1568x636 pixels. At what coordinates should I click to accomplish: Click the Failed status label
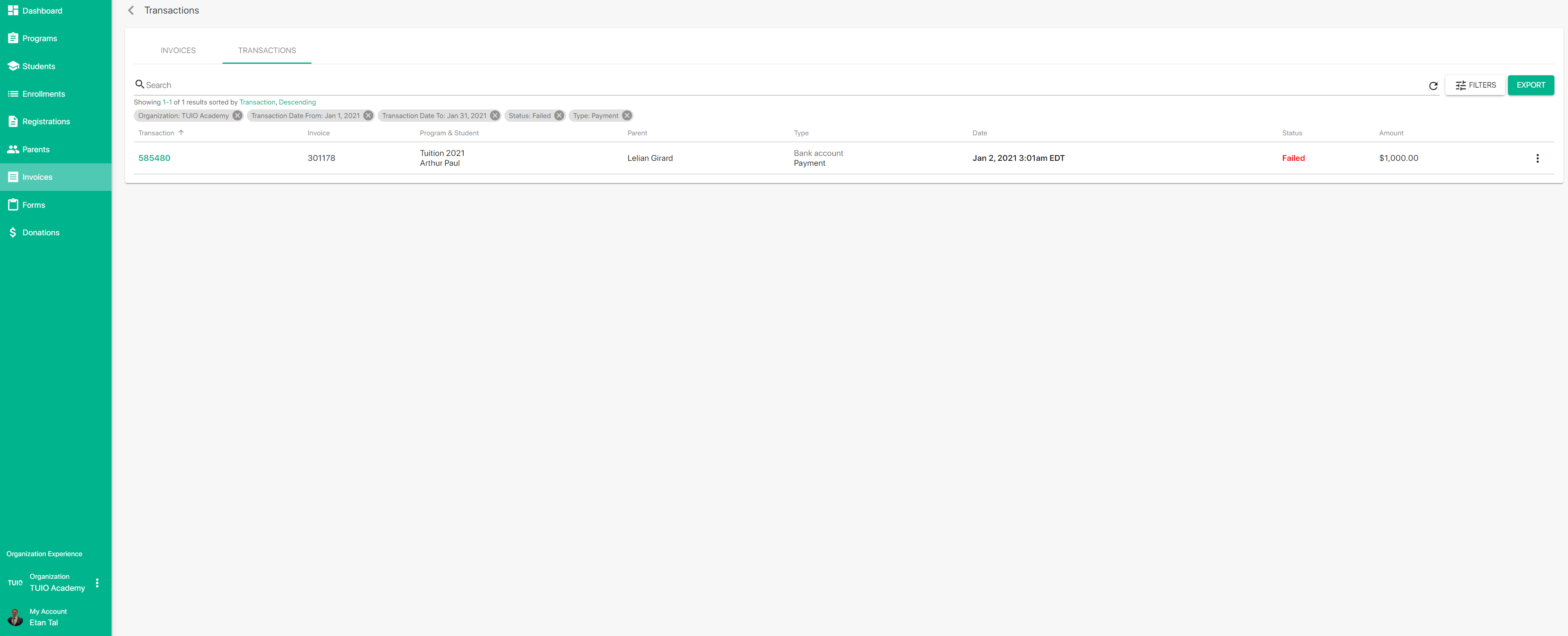pyautogui.click(x=1293, y=158)
